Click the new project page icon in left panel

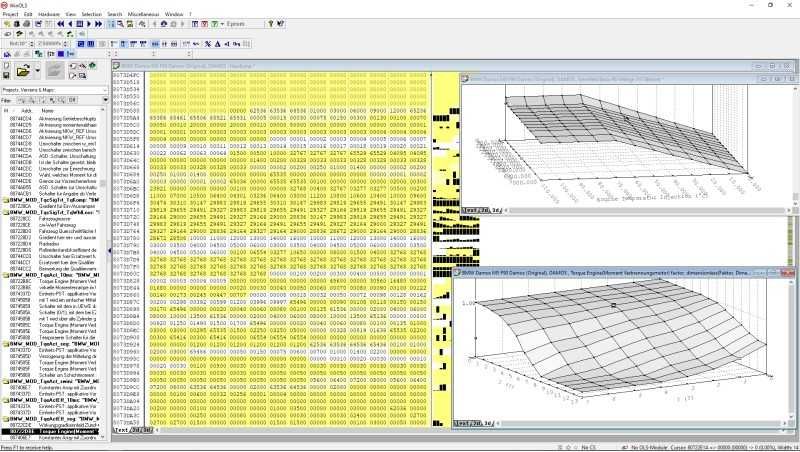pos(6,66)
